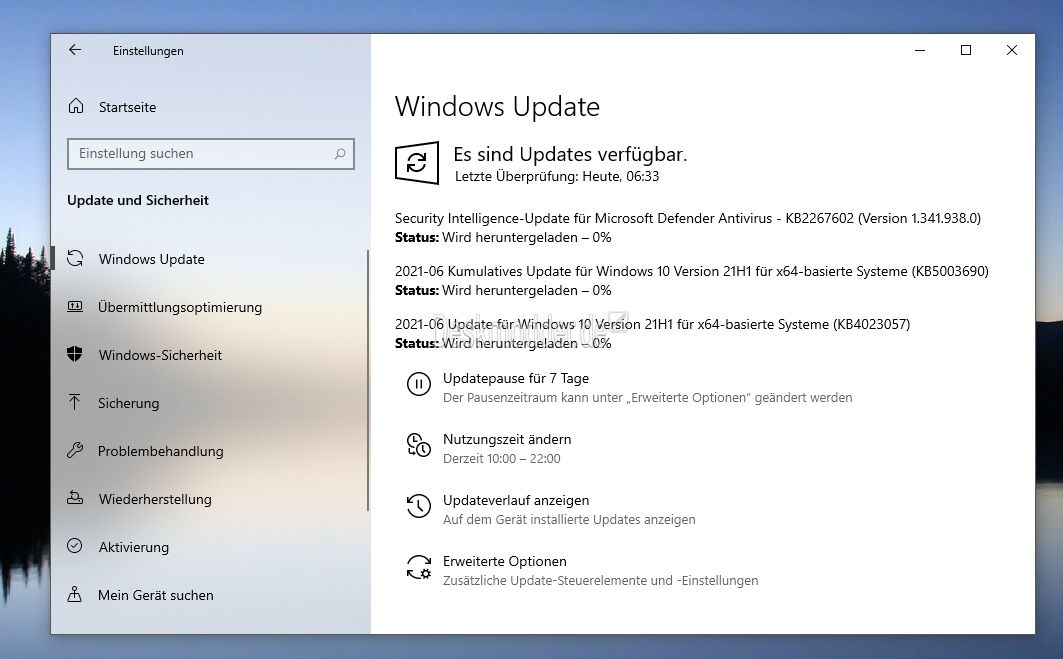
Task: Click the Einstellung suchen search field
Action: 211,154
